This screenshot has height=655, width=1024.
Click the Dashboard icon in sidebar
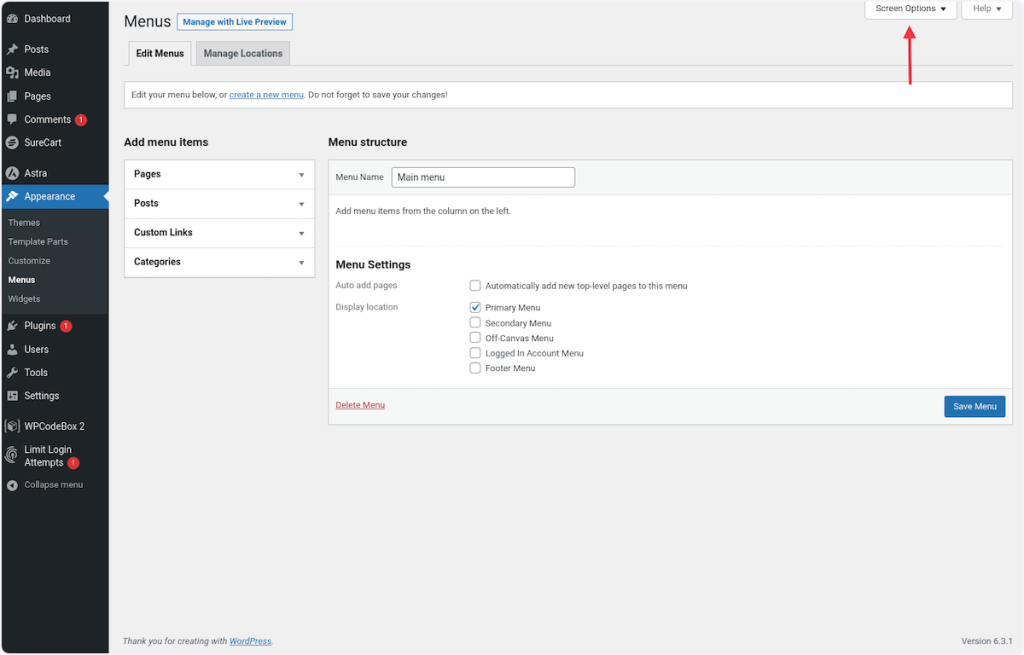tap(12, 19)
